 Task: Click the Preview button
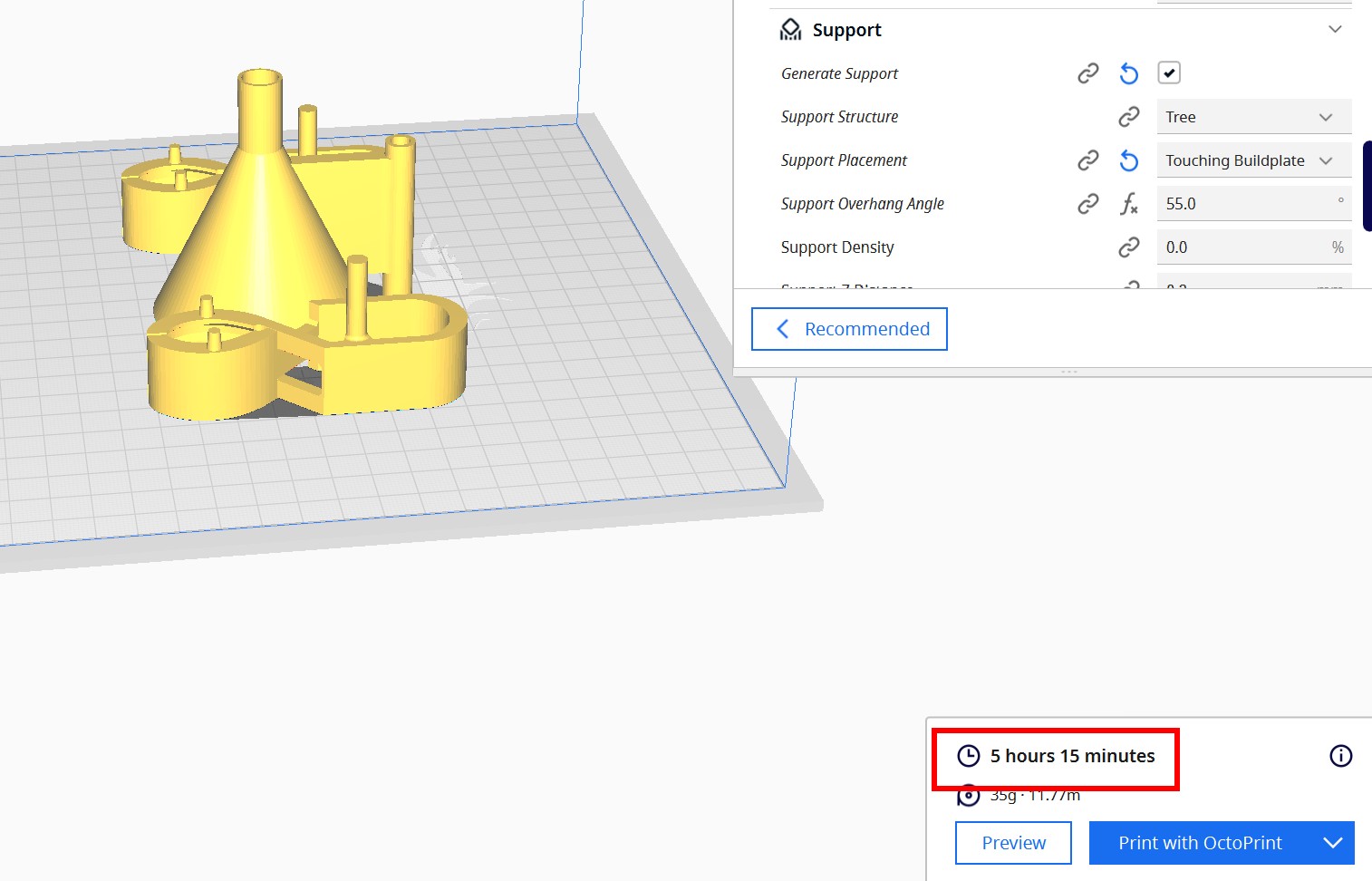[1013, 843]
